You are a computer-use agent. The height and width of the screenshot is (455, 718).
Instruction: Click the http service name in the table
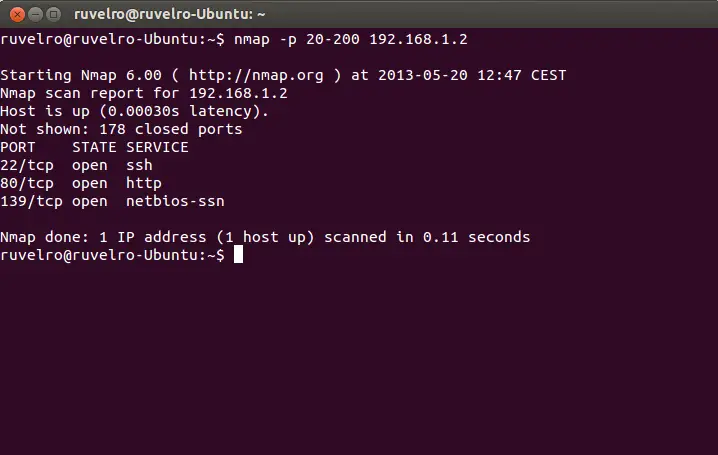[144, 183]
